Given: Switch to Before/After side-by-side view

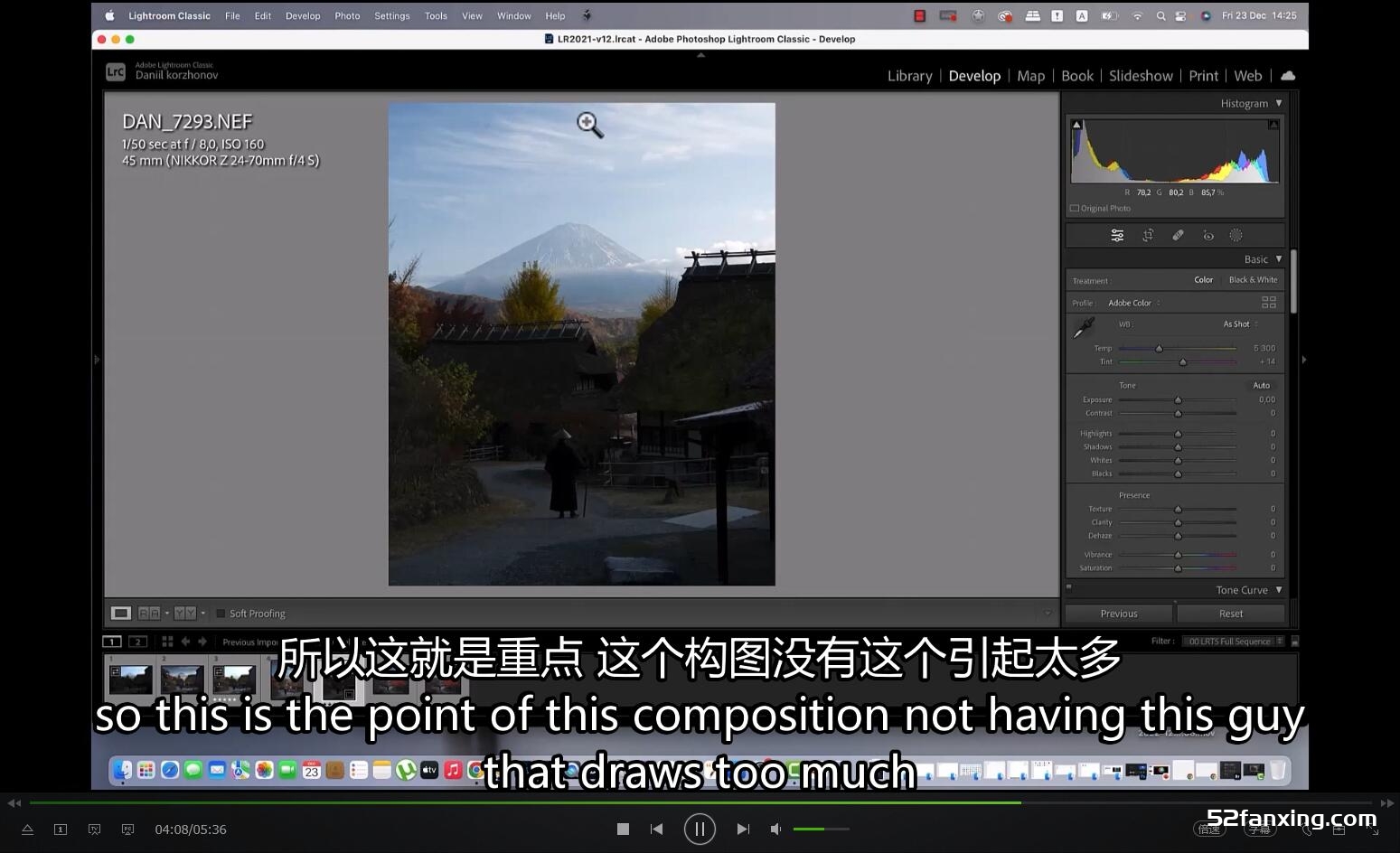Looking at the screenshot, I should [149, 614].
